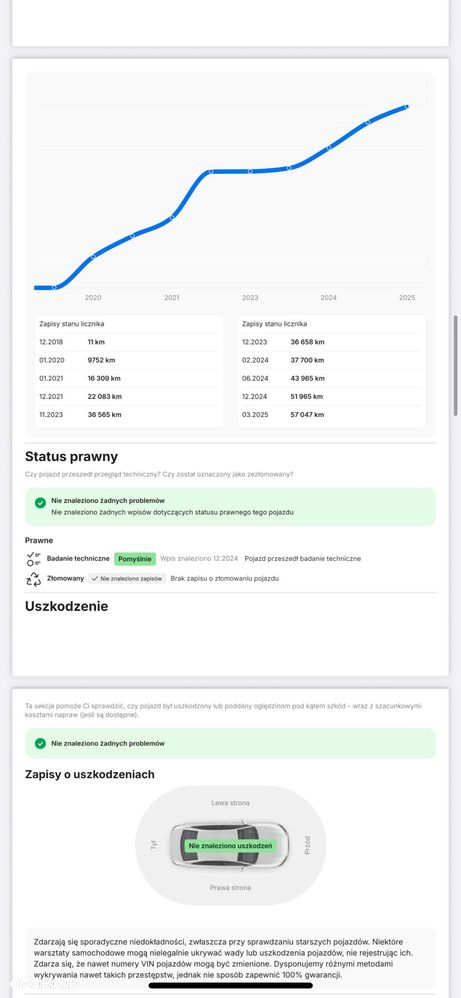461x998 pixels.
Task: Click the Tył label beside the car
Action: (153, 845)
